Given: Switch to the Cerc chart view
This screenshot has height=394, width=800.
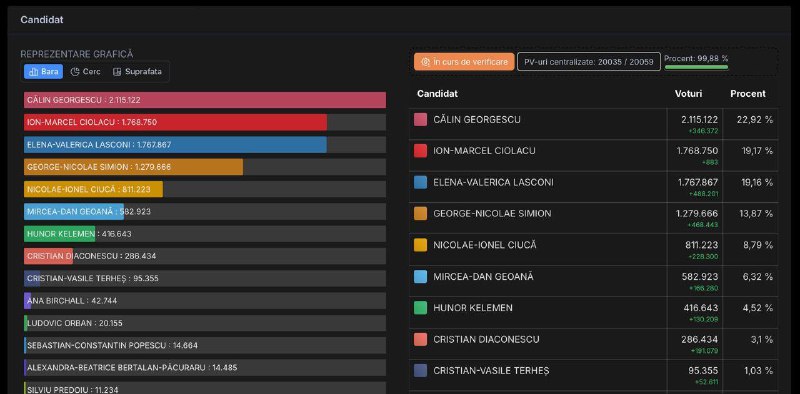Looking at the screenshot, I should [x=85, y=72].
